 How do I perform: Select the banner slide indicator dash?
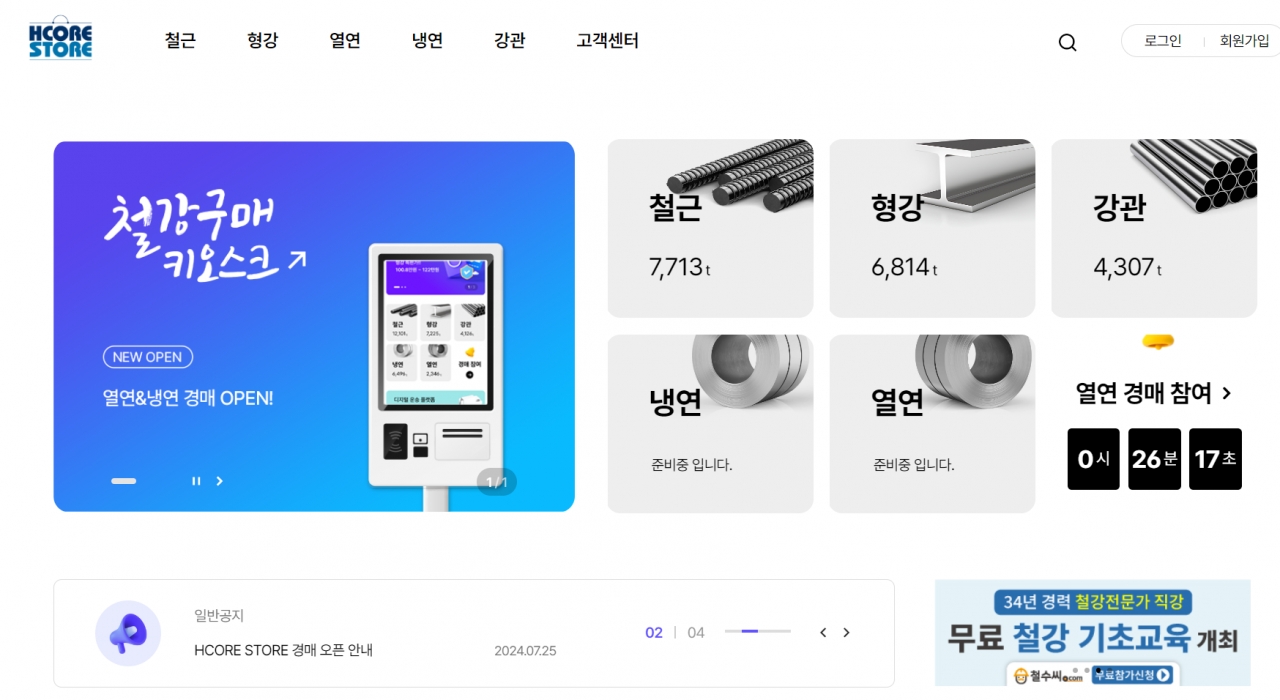[x=124, y=481]
